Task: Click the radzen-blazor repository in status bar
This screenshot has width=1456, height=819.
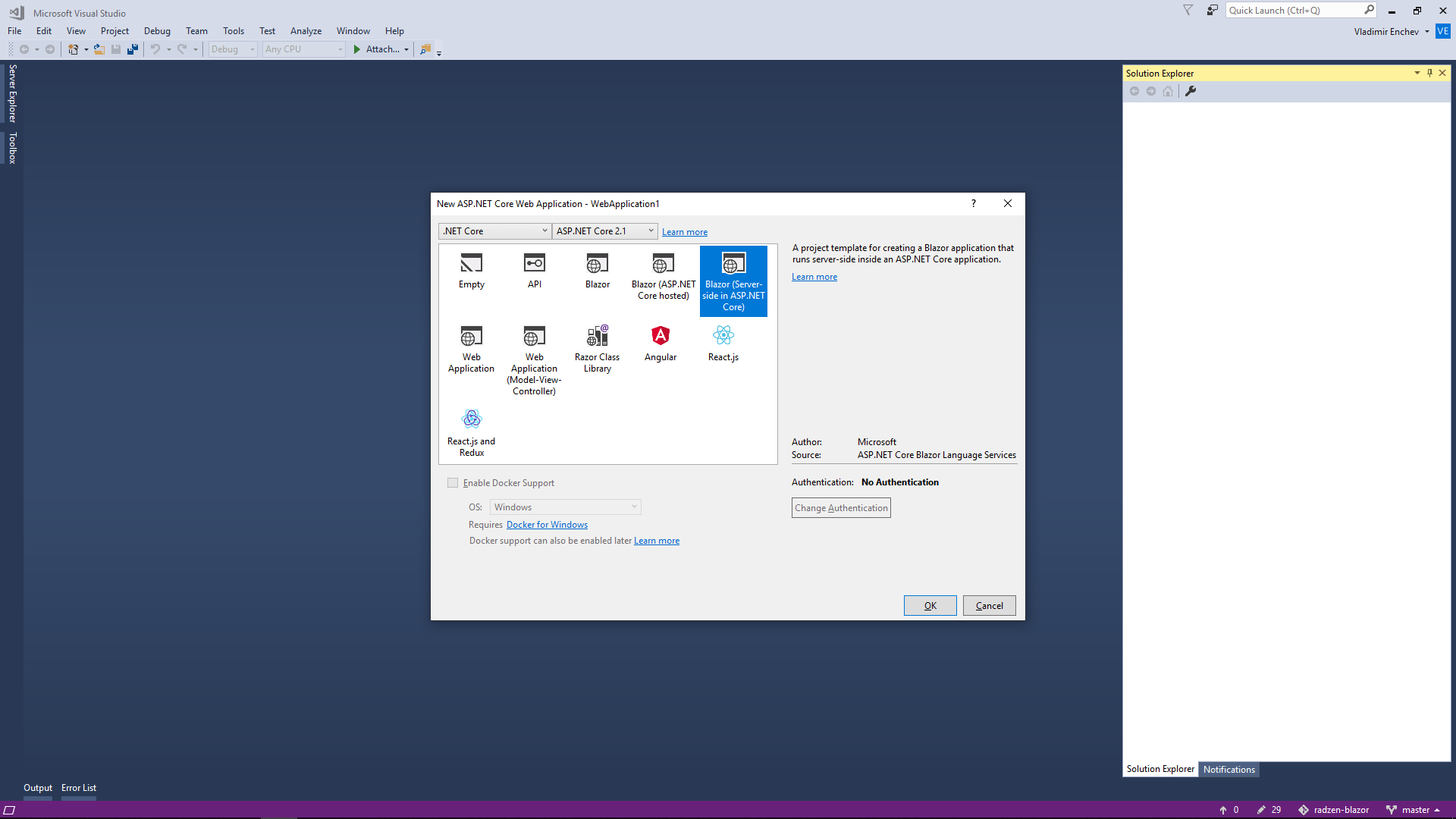Action: [x=1334, y=810]
